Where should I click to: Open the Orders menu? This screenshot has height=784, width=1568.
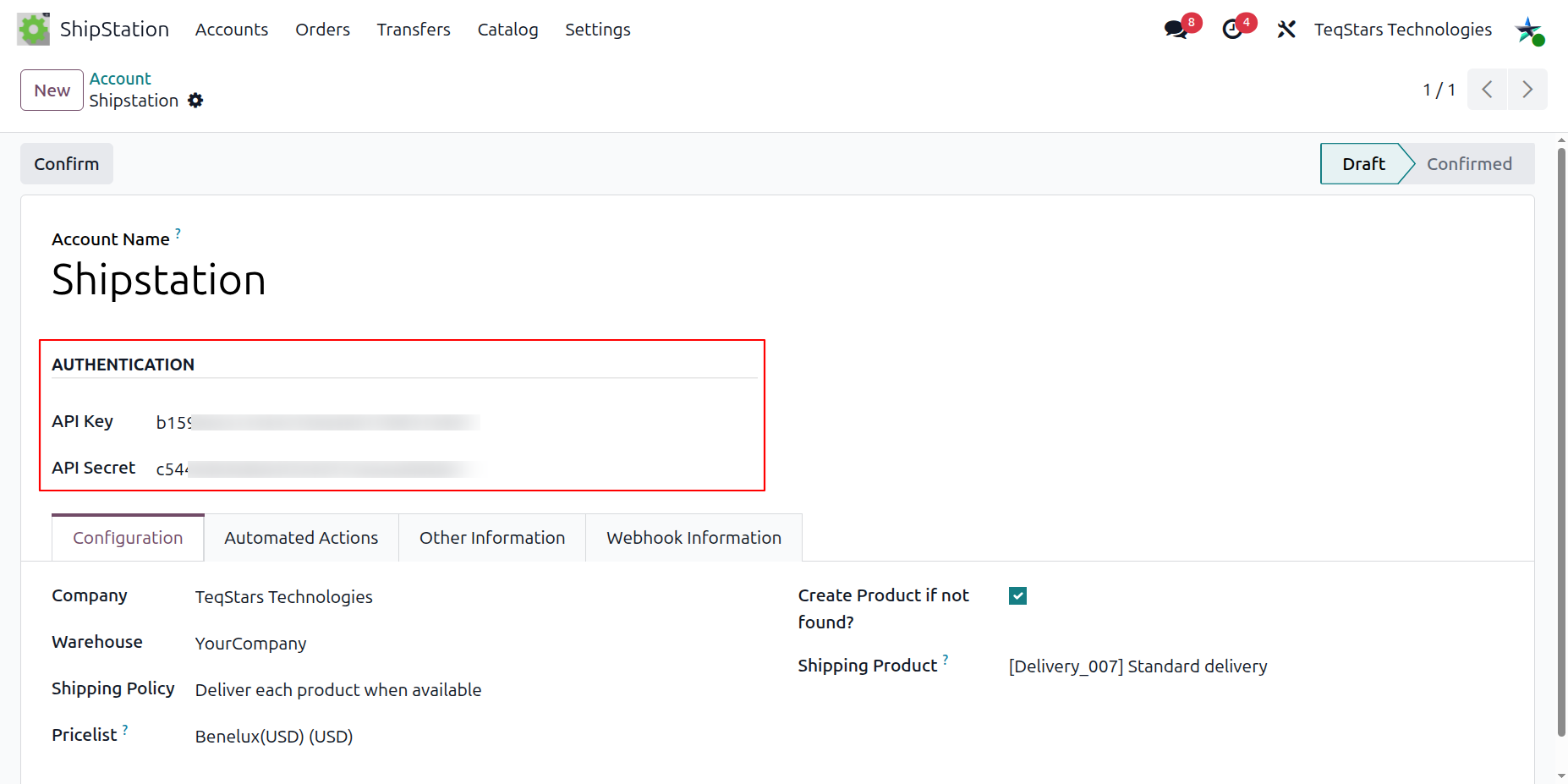[322, 30]
